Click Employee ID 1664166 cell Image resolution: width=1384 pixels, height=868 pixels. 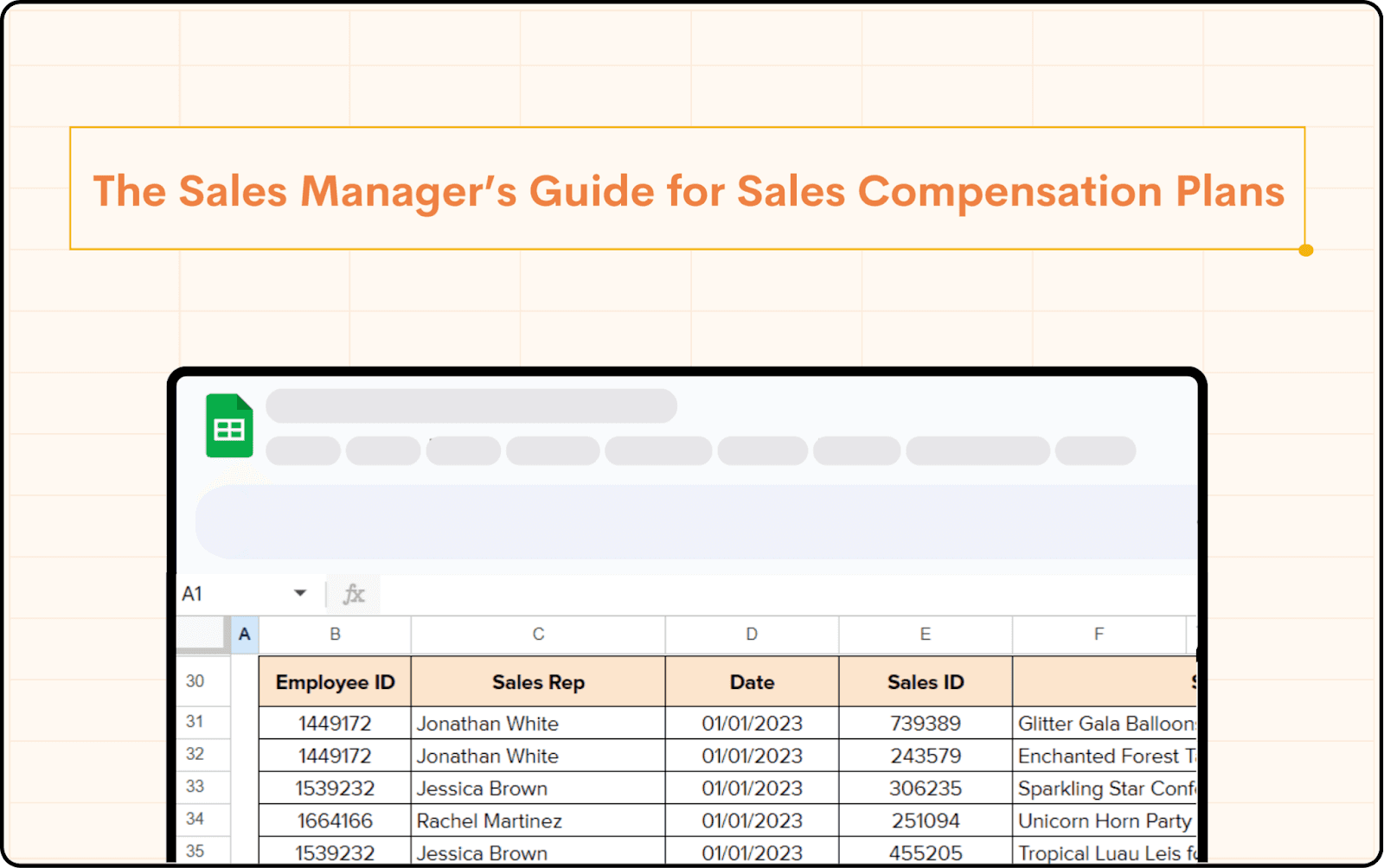coord(335,820)
